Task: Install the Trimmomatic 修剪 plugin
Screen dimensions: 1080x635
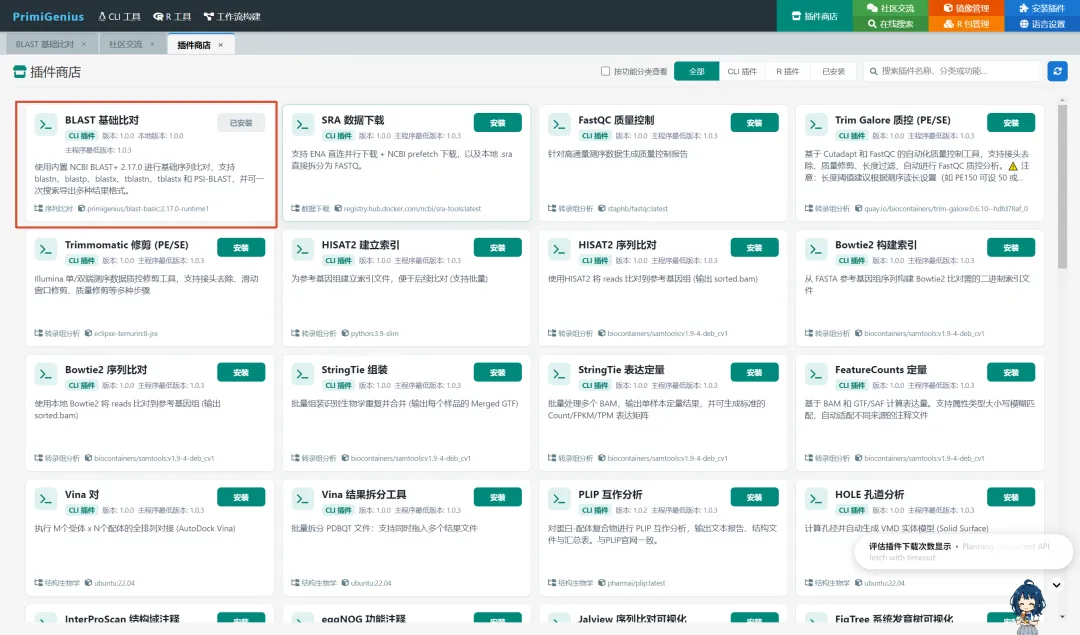Action: 240,247
